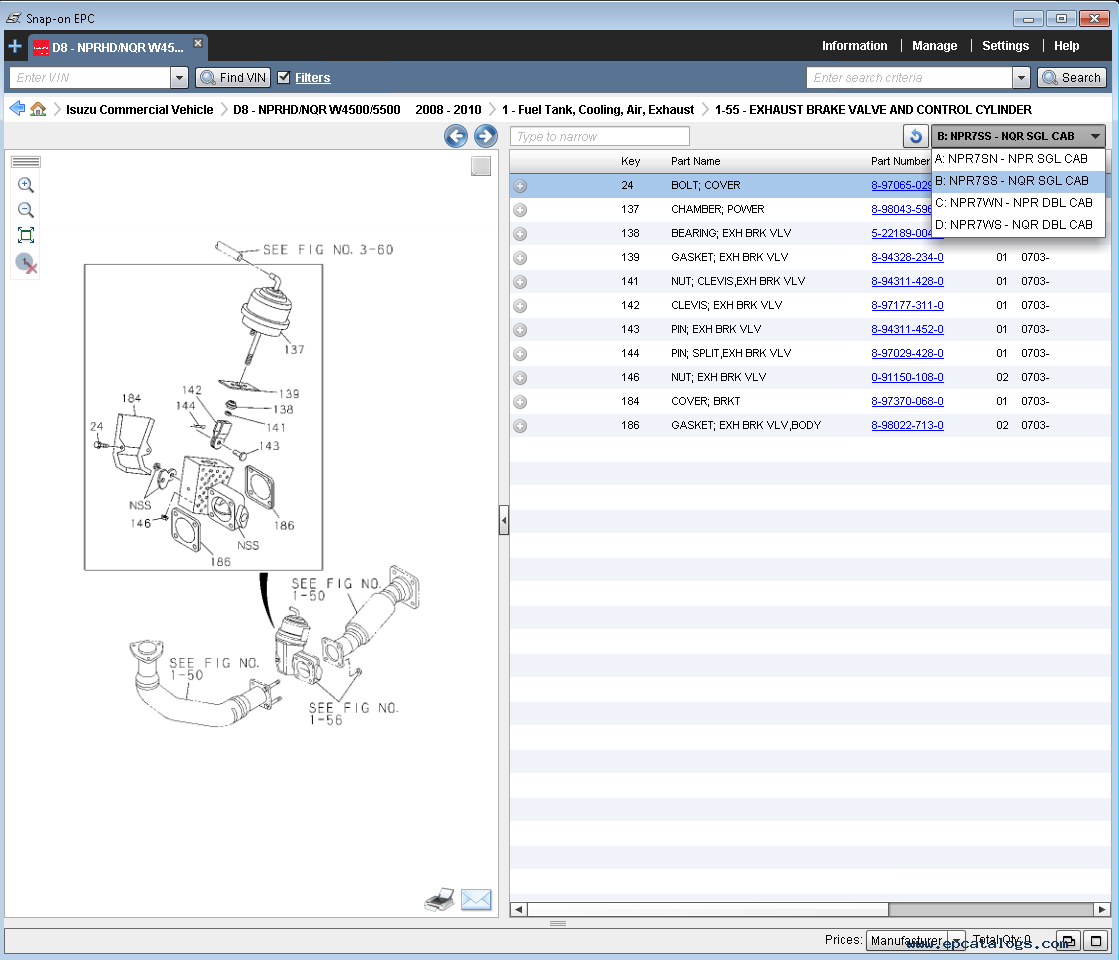Select D: NPR7WS - NQR DBL CAB option
Image resolution: width=1119 pixels, height=960 pixels.
click(x=1018, y=225)
